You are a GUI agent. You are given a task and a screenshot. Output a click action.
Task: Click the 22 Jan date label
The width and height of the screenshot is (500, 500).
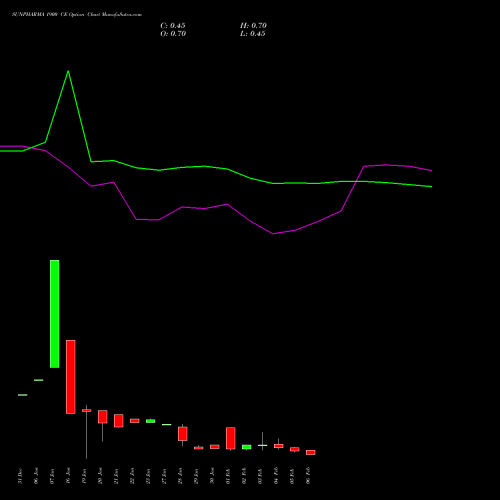pyautogui.click(x=132, y=476)
